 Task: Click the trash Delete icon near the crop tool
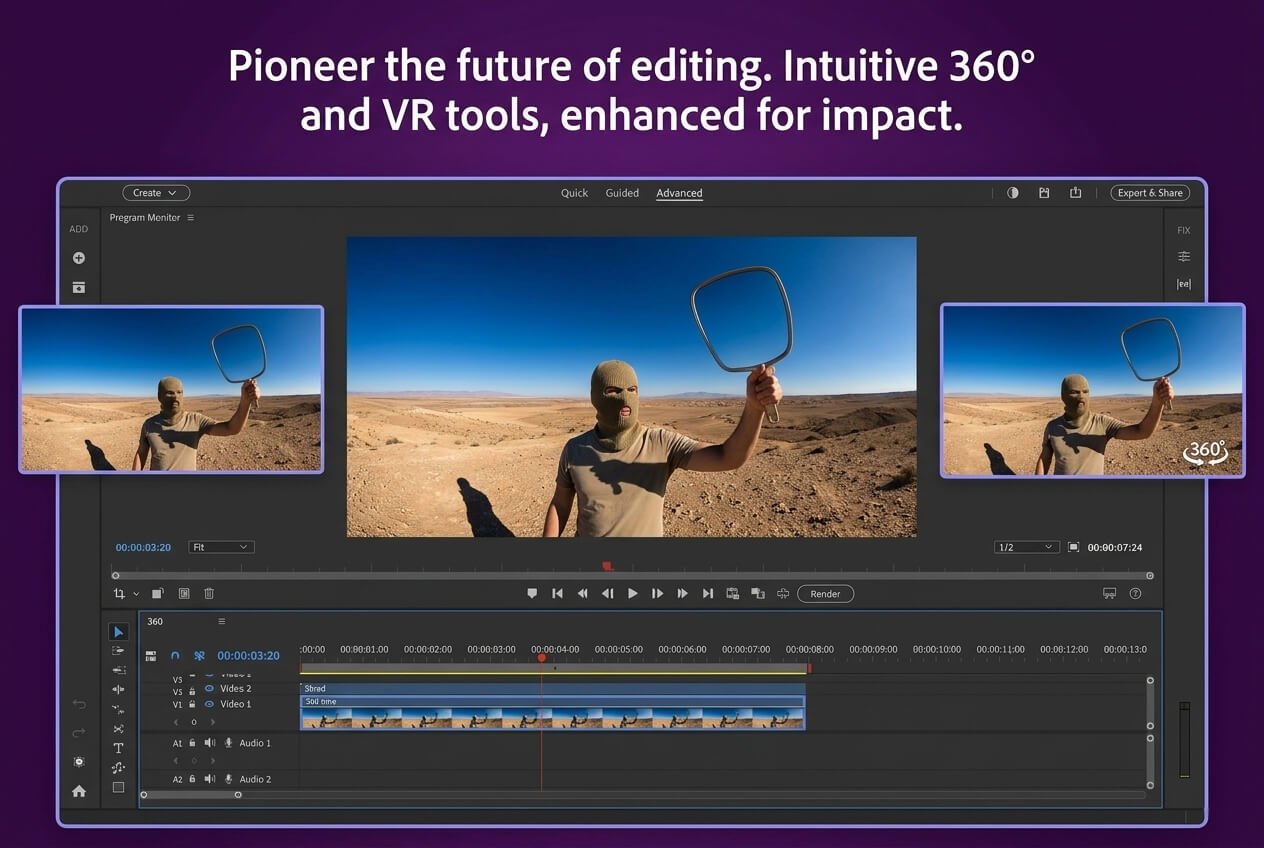pos(208,593)
